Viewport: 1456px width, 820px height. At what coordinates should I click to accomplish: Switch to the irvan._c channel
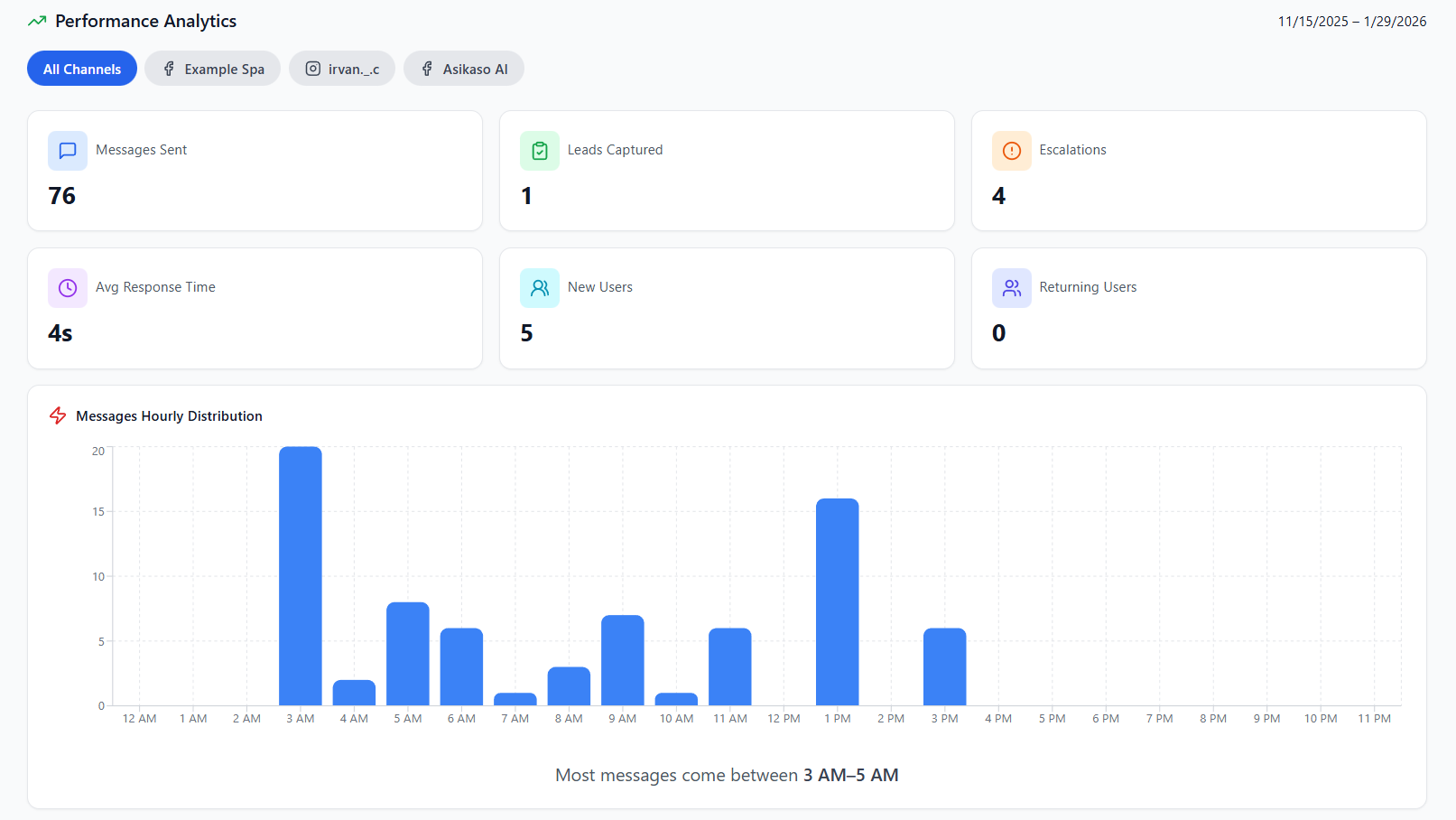point(342,69)
